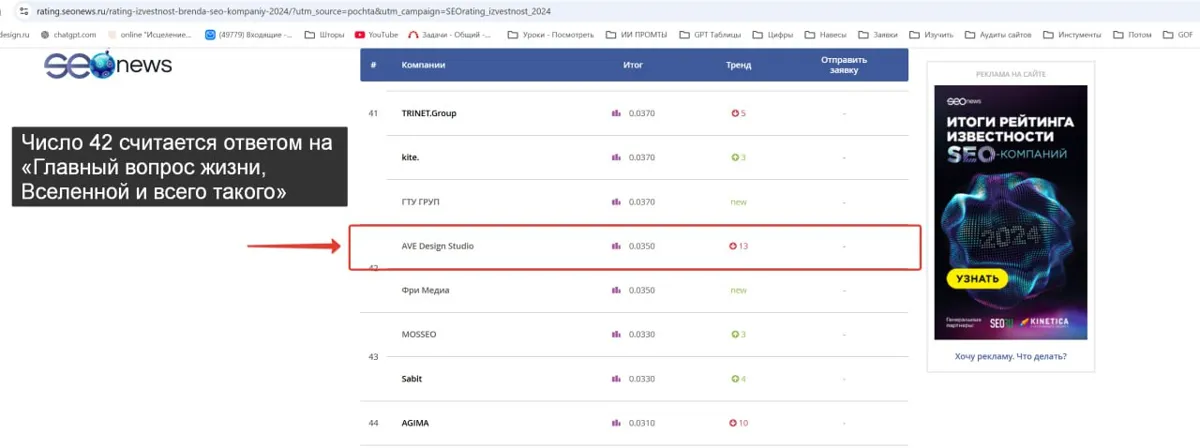Open the AGIMA company entry
Screen dimensions: 1200x448
point(415,423)
